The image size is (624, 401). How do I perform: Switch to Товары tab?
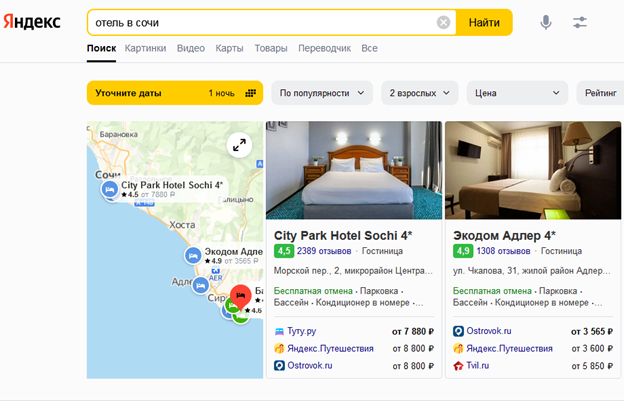pyautogui.click(x=271, y=48)
